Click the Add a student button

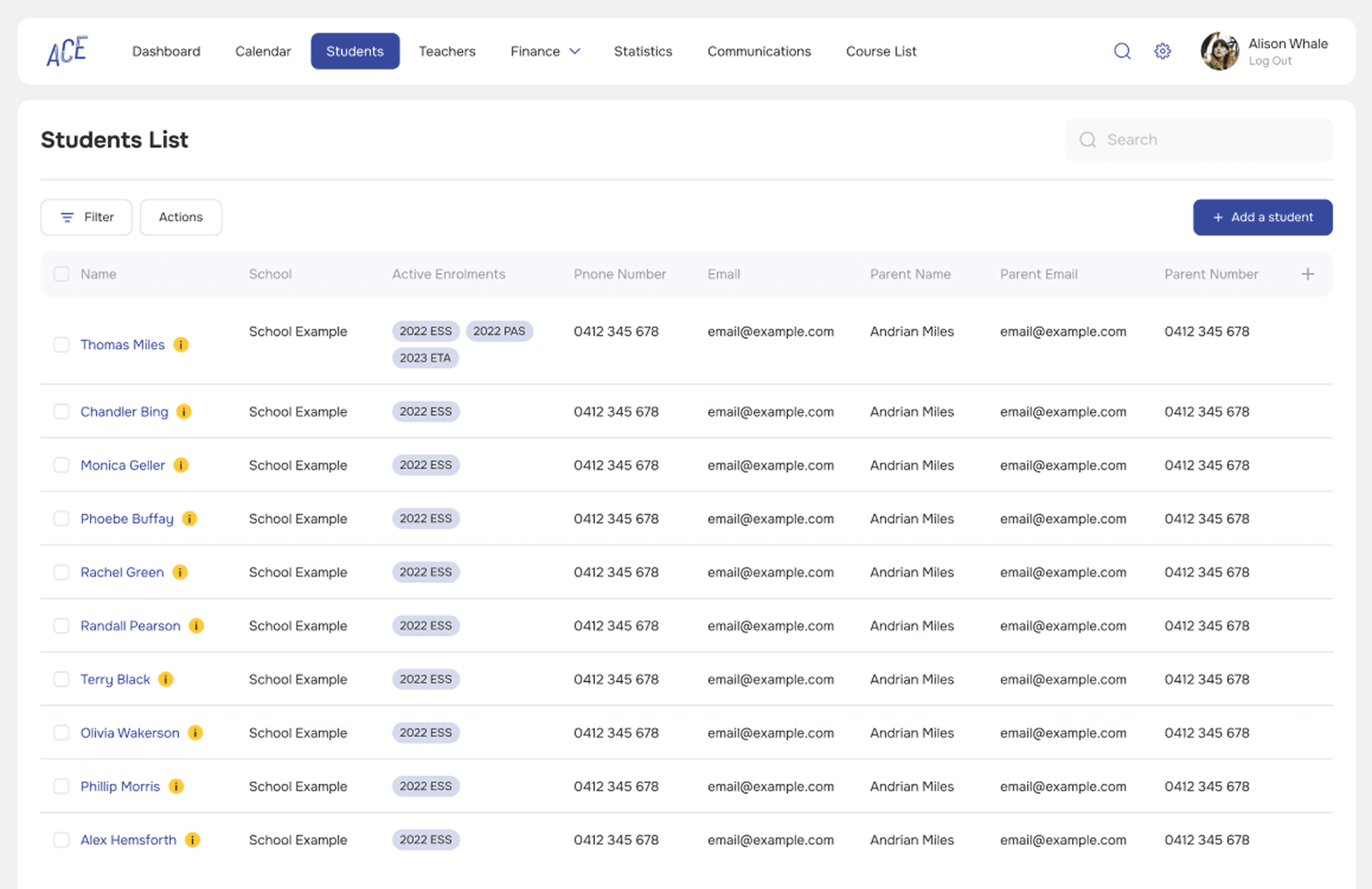pyautogui.click(x=1262, y=217)
